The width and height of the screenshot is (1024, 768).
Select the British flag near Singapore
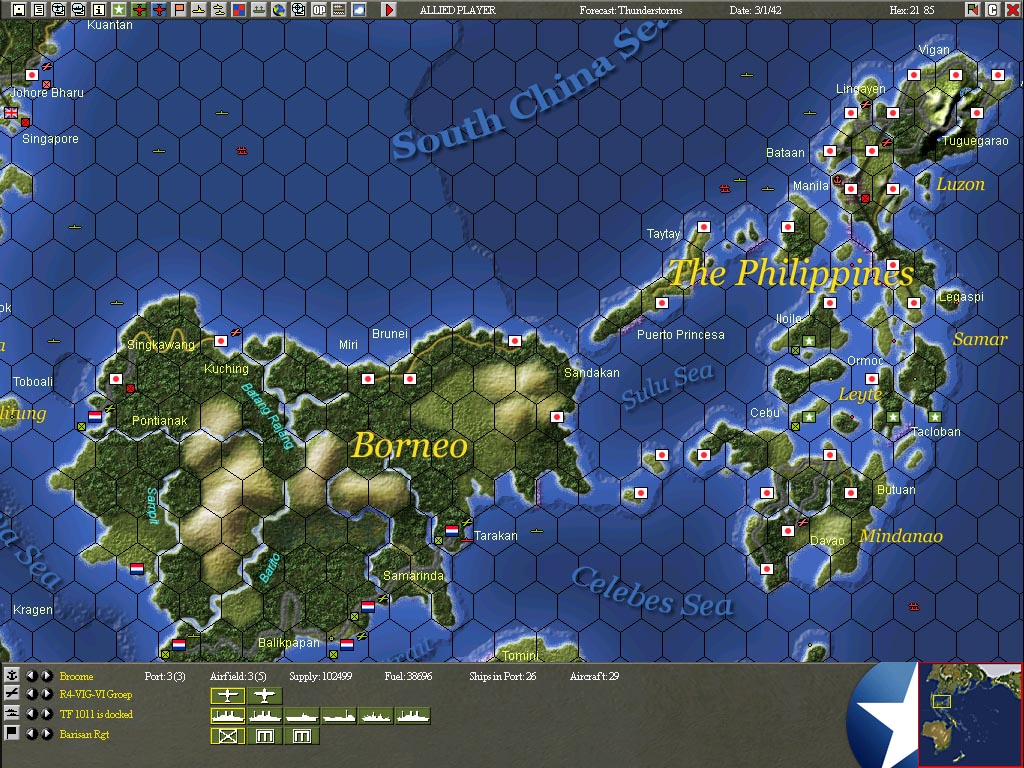[11, 112]
